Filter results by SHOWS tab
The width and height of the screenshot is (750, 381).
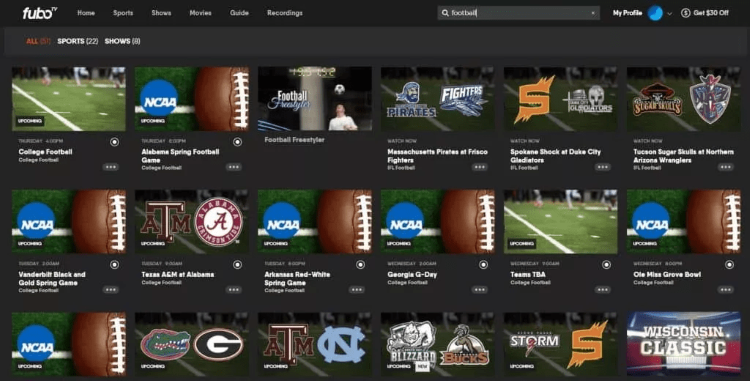(x=122, y=41)
